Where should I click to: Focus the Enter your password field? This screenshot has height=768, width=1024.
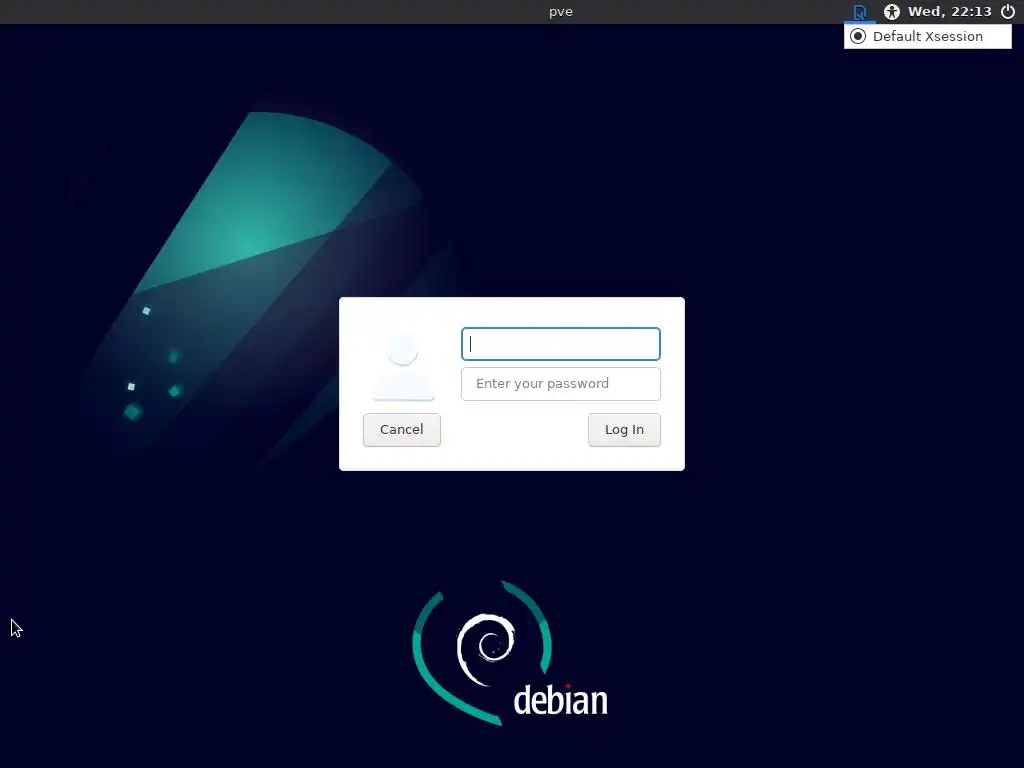pos(561,384)
